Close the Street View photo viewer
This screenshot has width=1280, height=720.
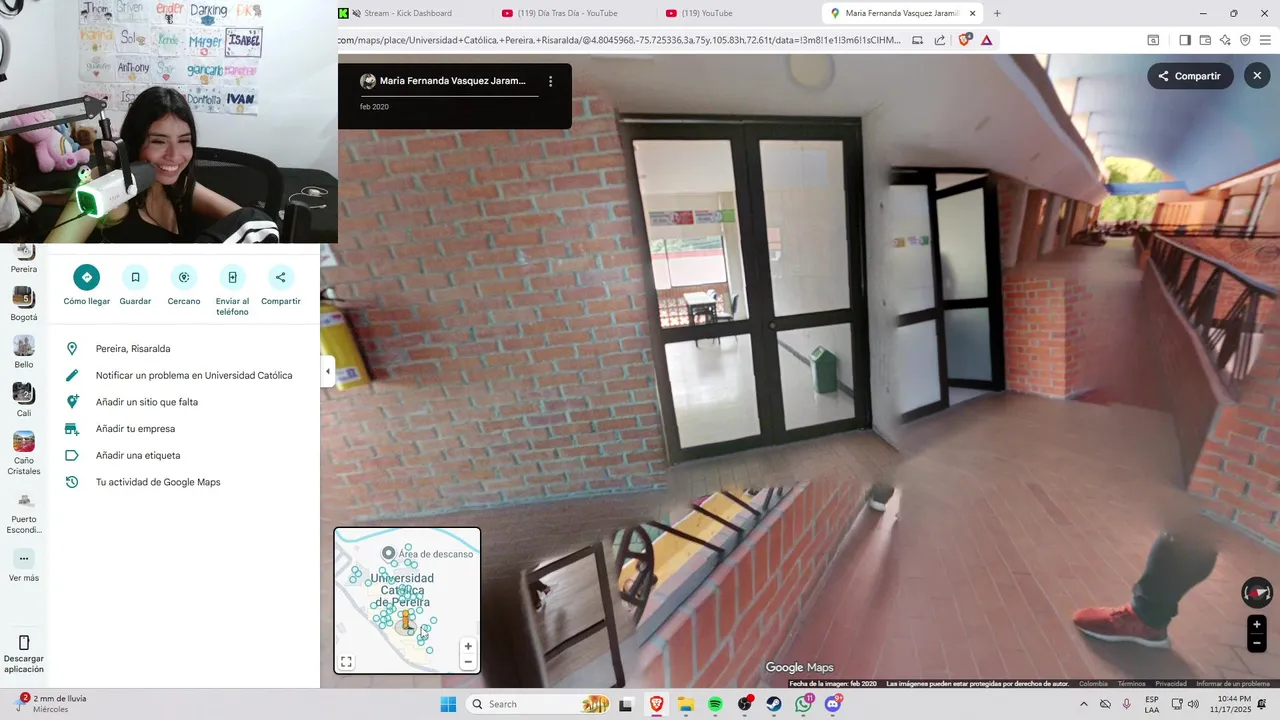[x=1257, y=76]
